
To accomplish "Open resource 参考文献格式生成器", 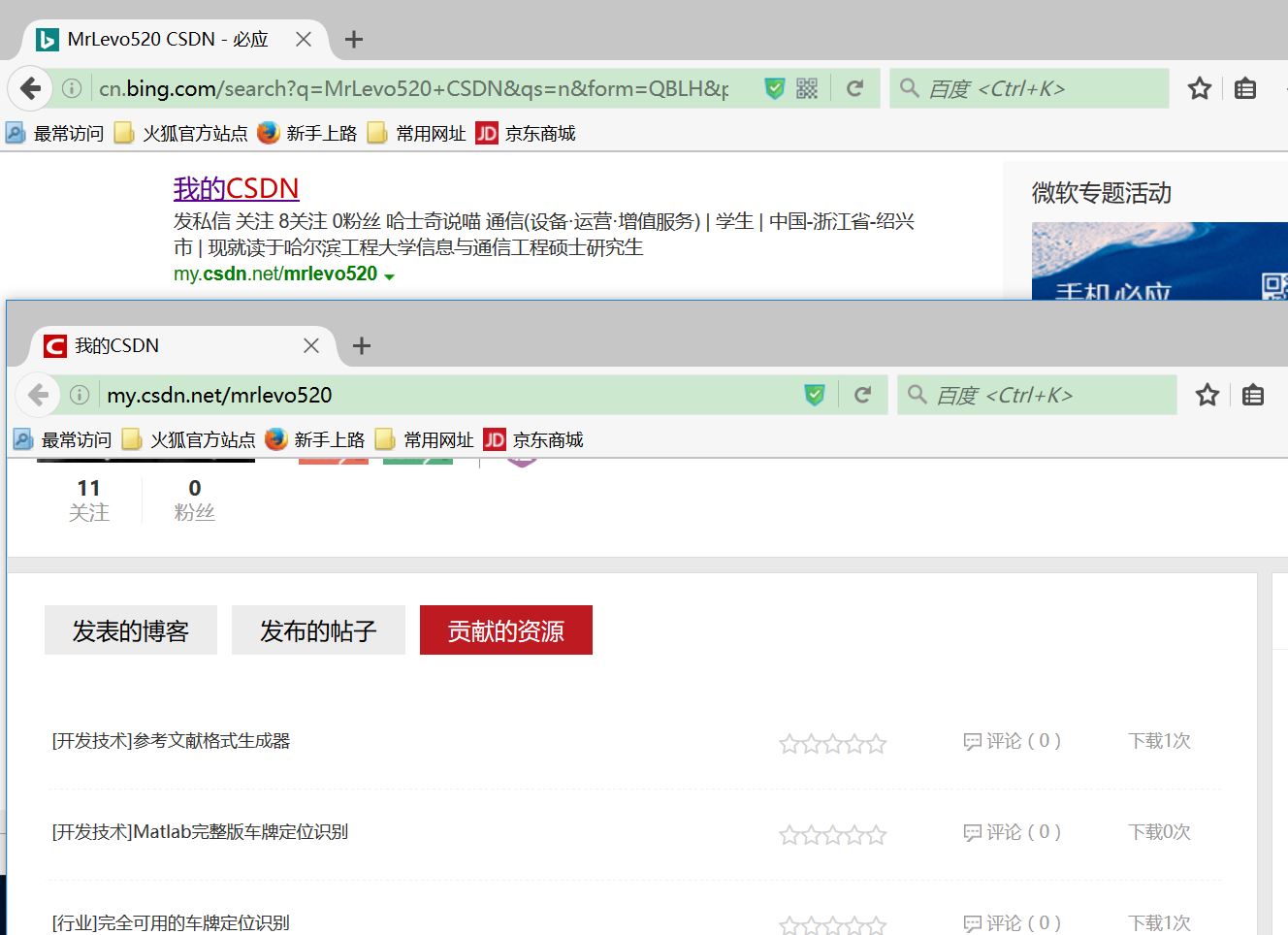I will (172, 741).
